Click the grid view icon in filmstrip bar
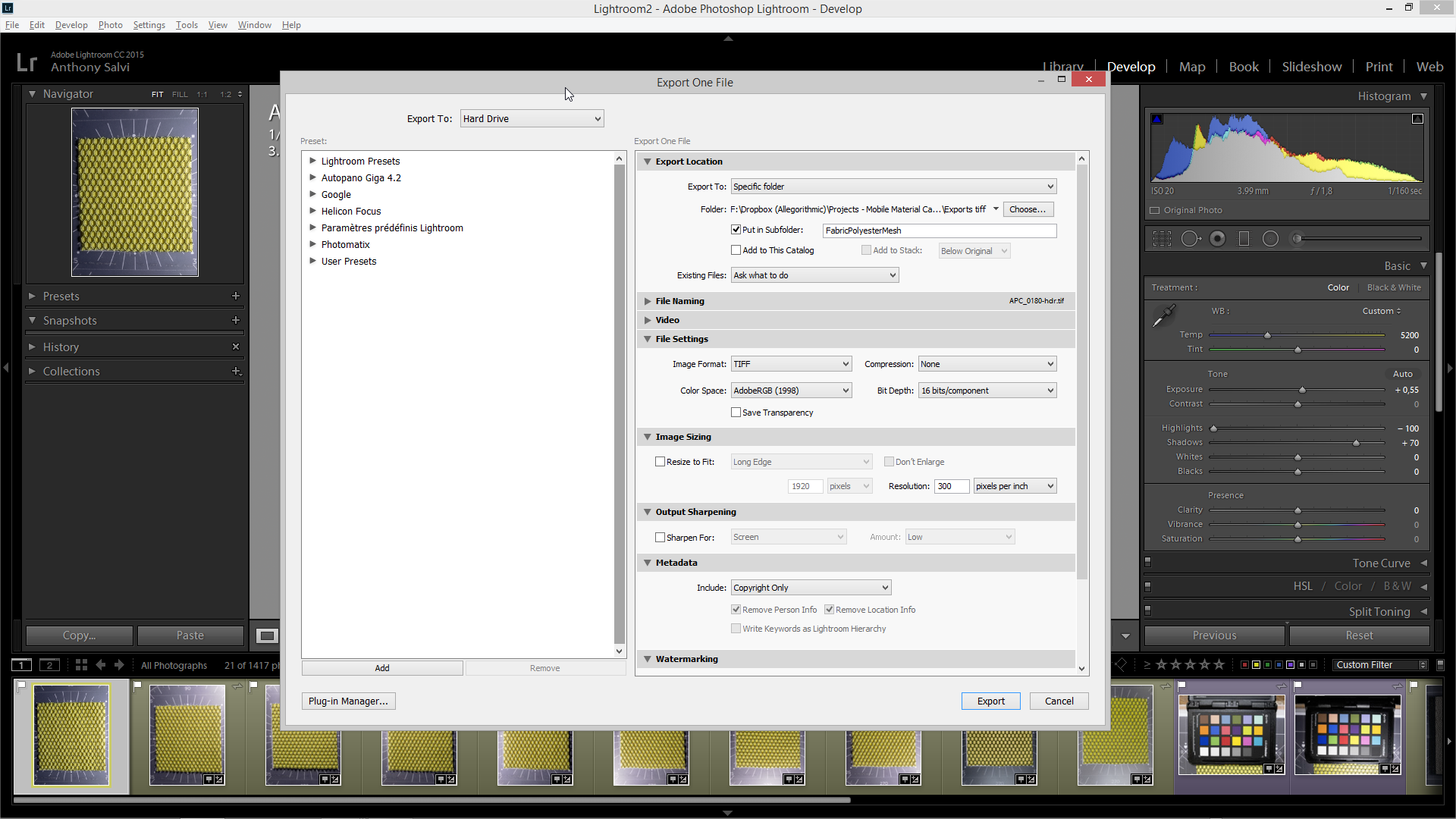This screenshot has height=819, width=1456. (81, 665)
